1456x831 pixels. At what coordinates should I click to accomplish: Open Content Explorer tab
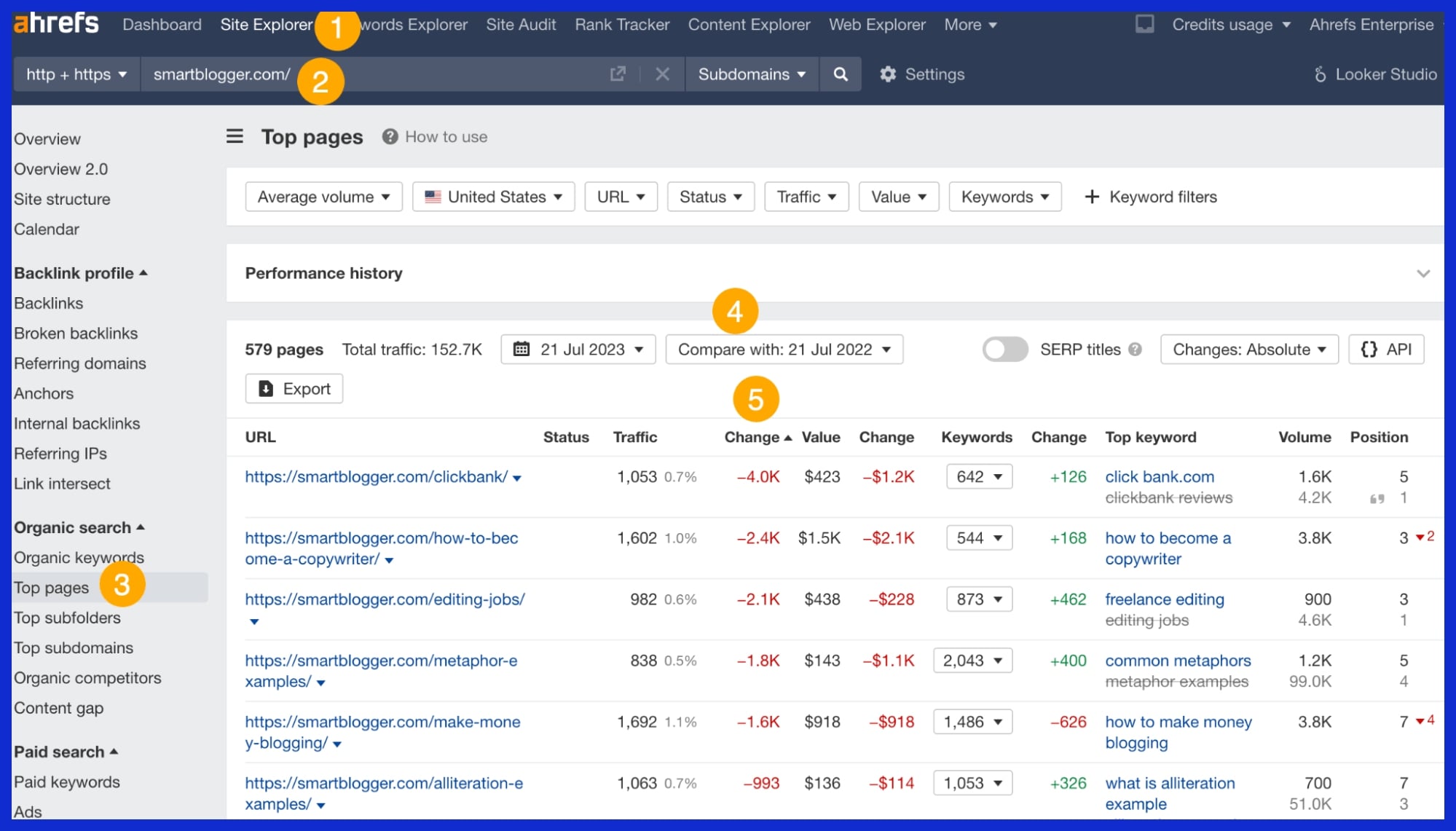point(749,25)
